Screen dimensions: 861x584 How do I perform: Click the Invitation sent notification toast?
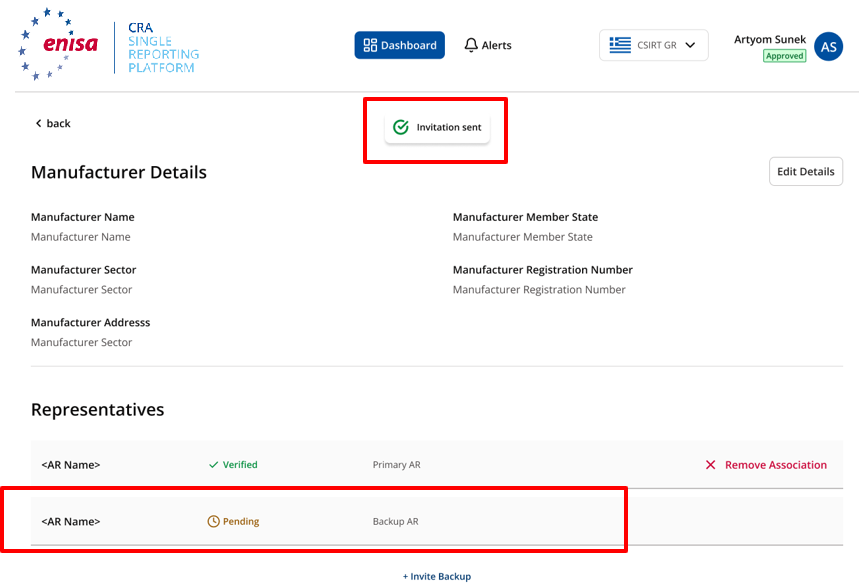coord(437,127)
